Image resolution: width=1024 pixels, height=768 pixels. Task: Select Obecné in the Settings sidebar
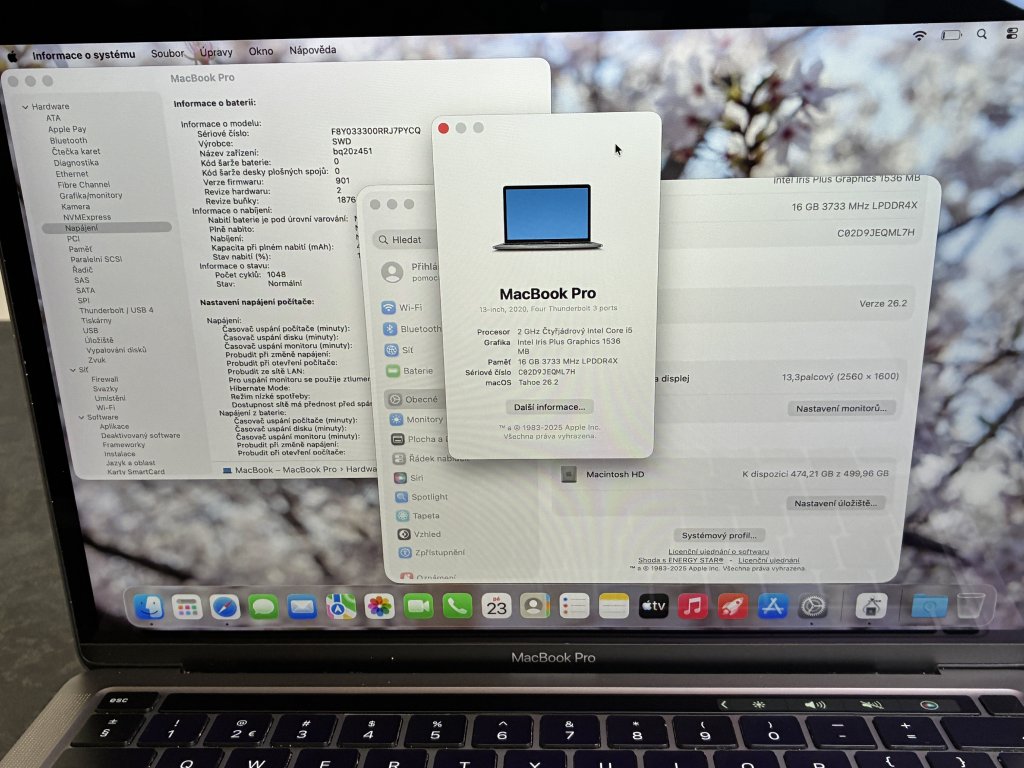coord(414,399)
